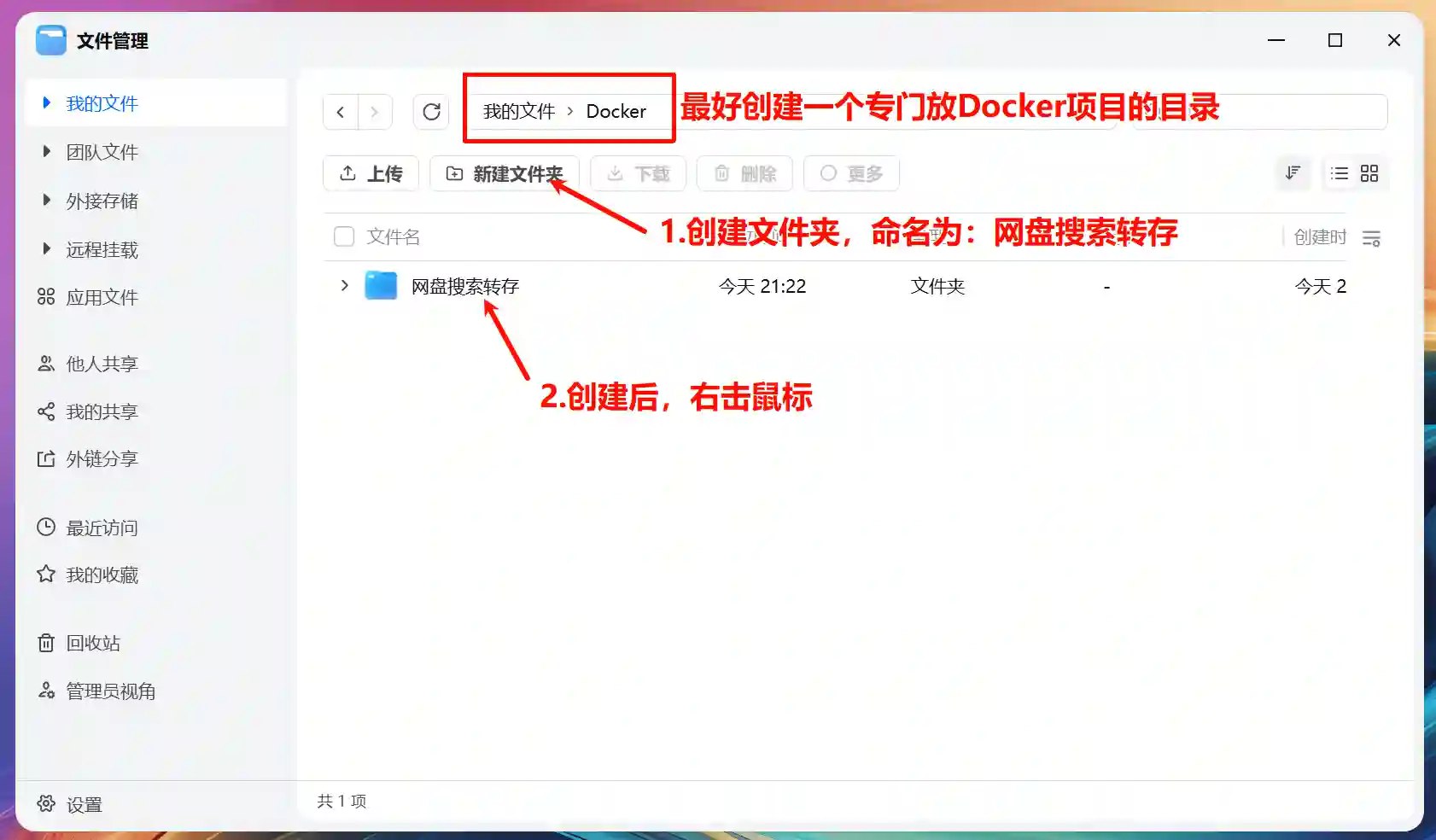Expand the 外接存储 tree arrow
1436x840 pixels.
coord(47,201)
